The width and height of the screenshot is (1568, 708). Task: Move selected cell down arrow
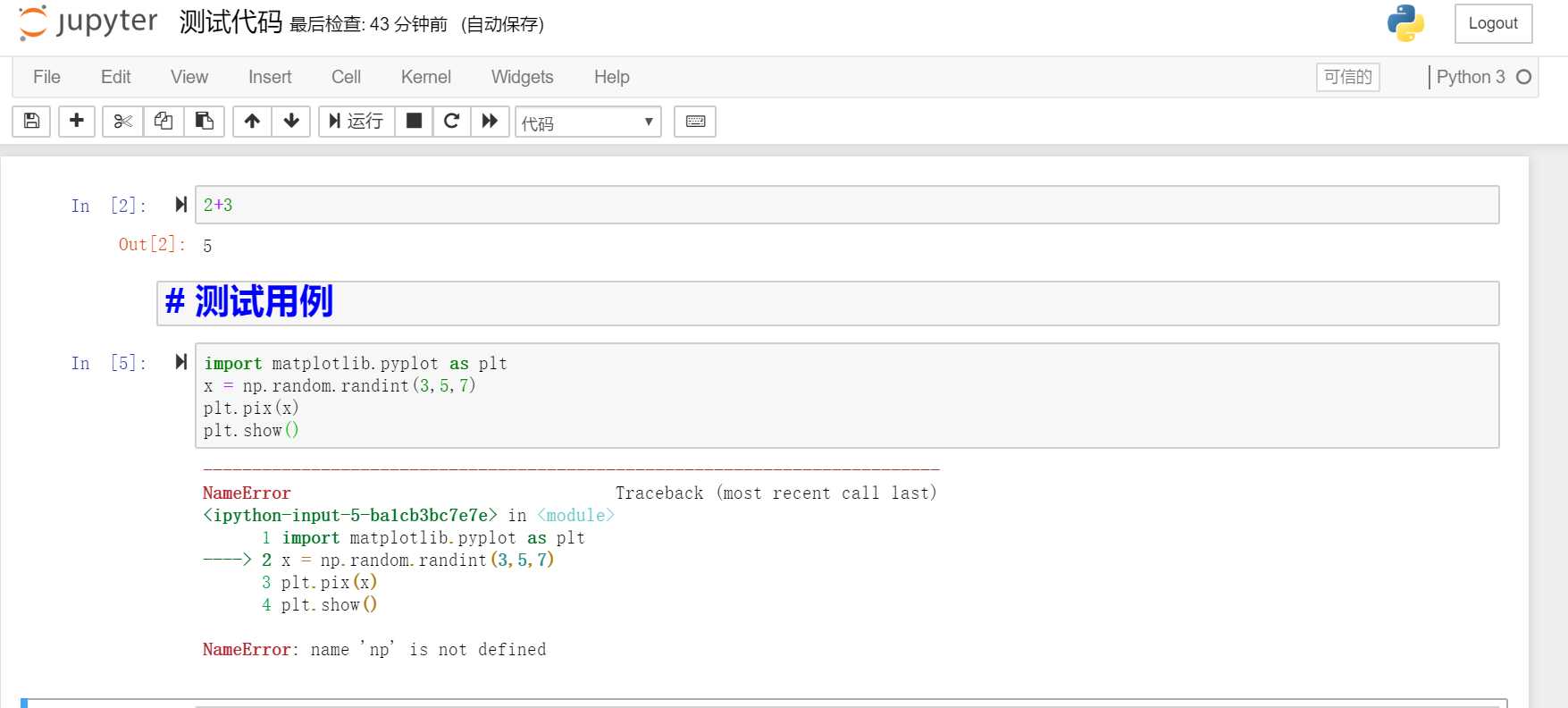pyautogui.click(x=291, y=121)
